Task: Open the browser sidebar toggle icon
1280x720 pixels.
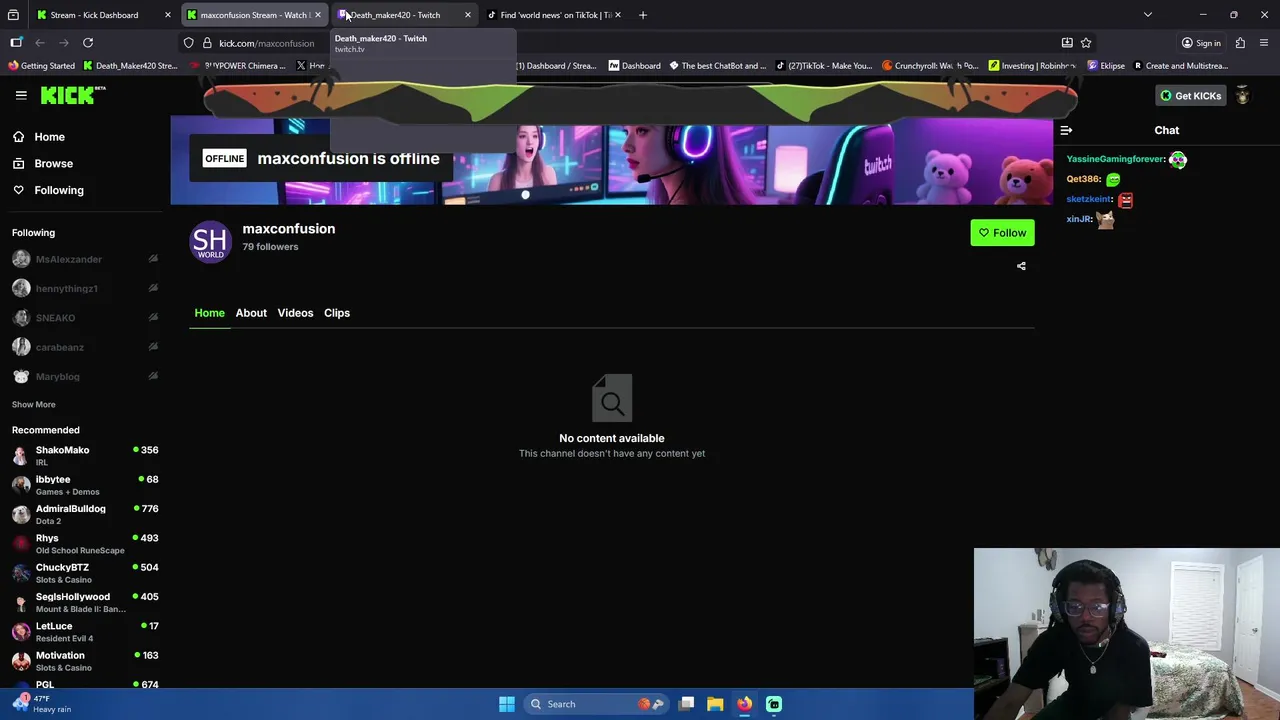Action: pos(16,43)
